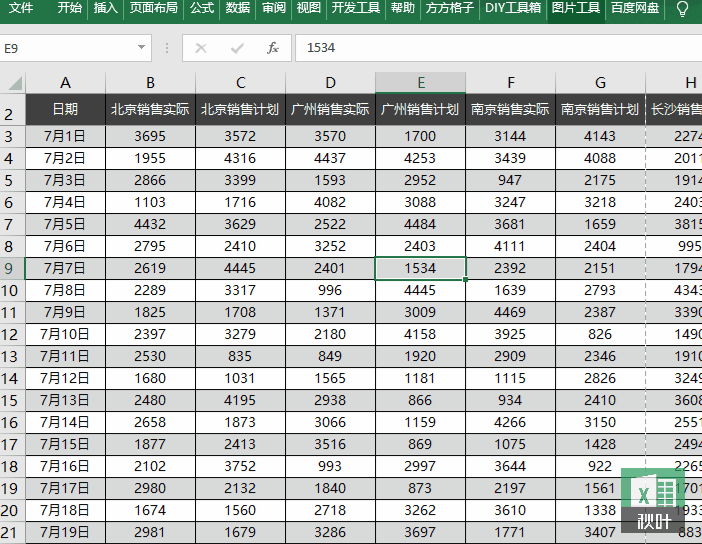Select the 7月19日 date cell

click(65, 532)
